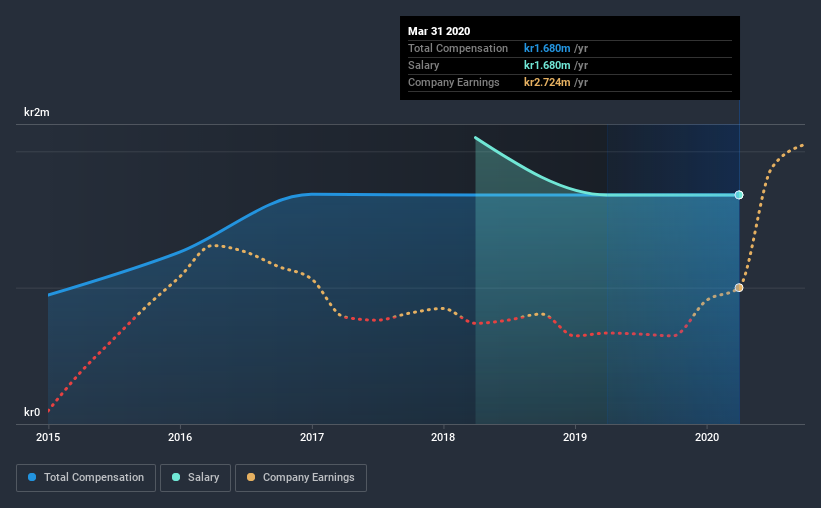This screenshot has height=508, width=821.
Task: Select the company earnings data point at Mar 2020
Action: coord(739,288)
